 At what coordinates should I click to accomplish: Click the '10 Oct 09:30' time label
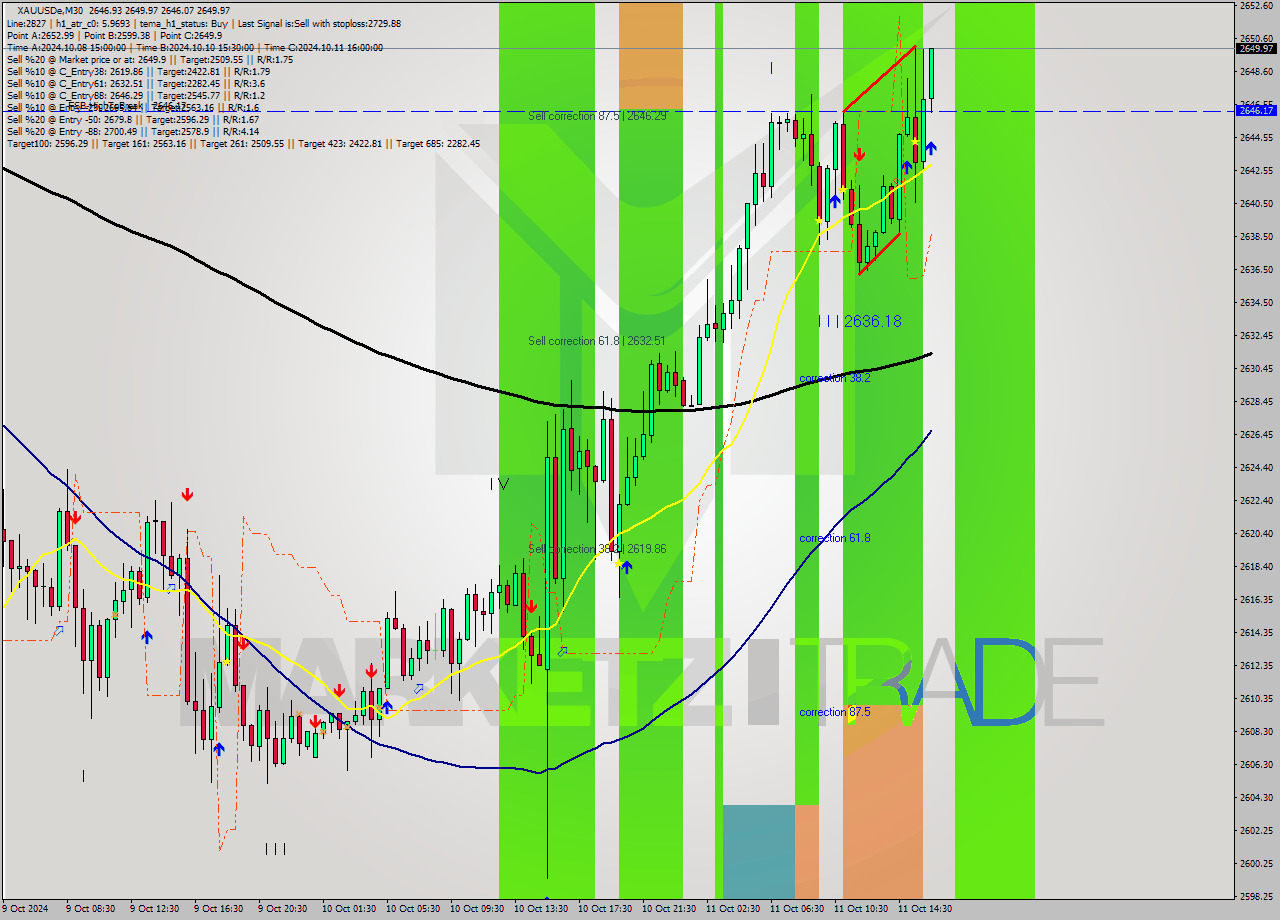click(x=476, y=909)
